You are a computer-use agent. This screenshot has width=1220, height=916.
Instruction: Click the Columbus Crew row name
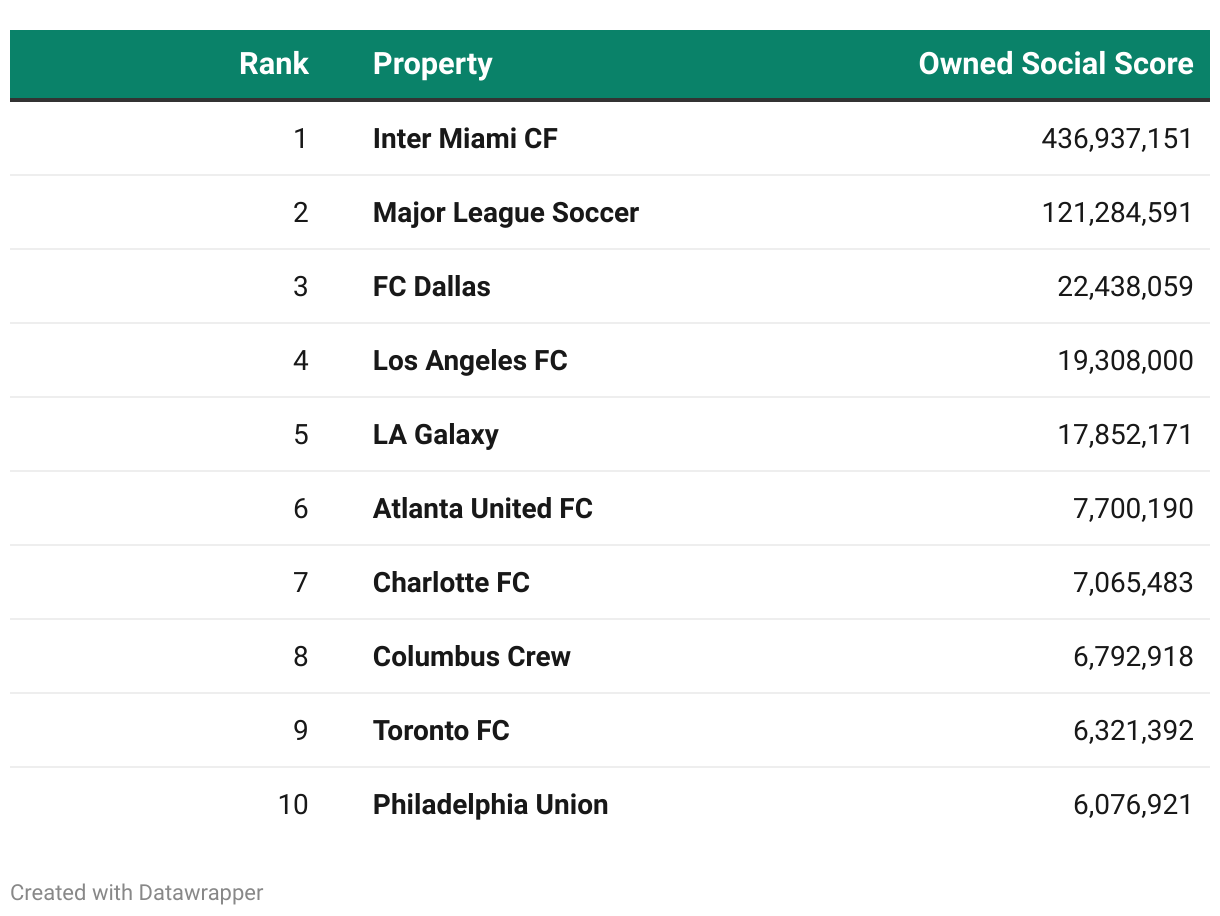471,656
